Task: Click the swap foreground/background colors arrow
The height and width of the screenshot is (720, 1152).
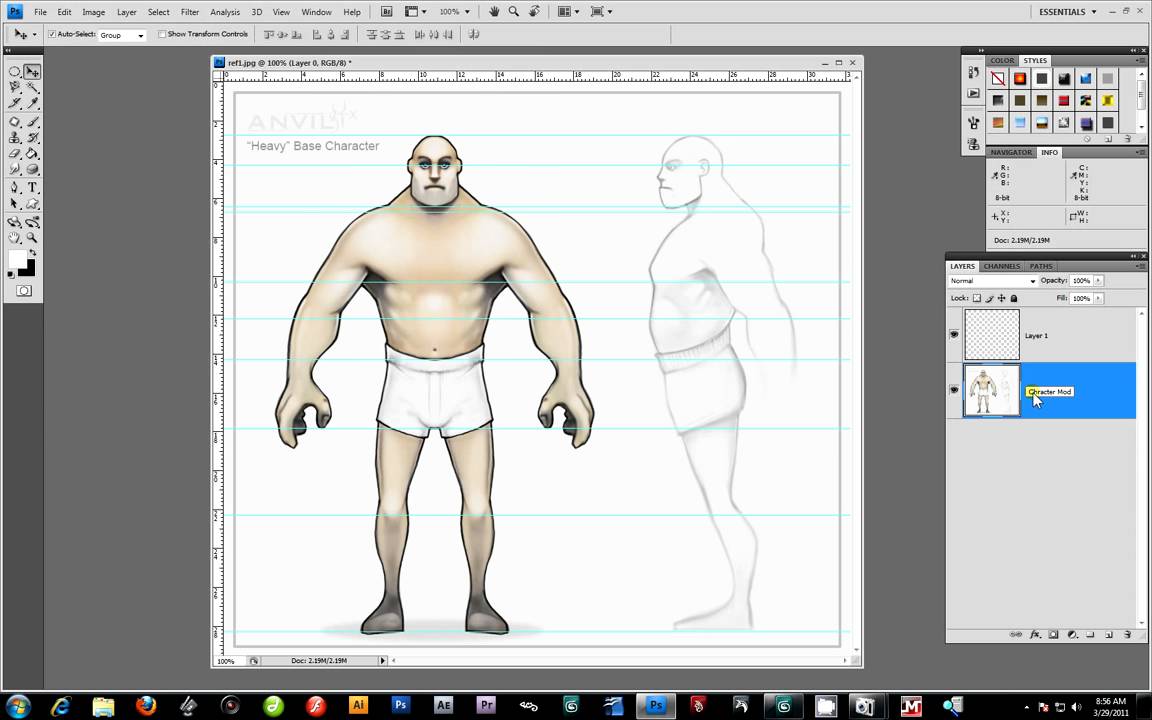Action: pos(32,253)
